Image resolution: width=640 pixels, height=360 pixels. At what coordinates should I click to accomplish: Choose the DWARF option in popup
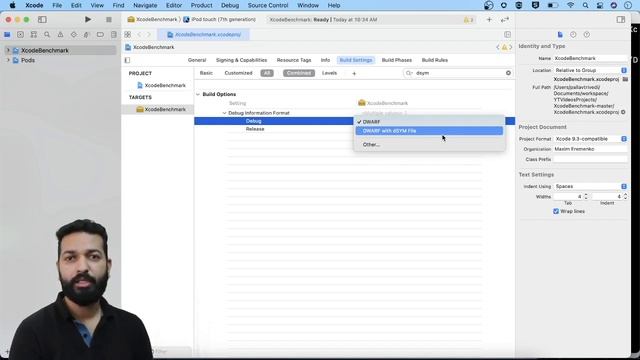click(x=429, y=122)
